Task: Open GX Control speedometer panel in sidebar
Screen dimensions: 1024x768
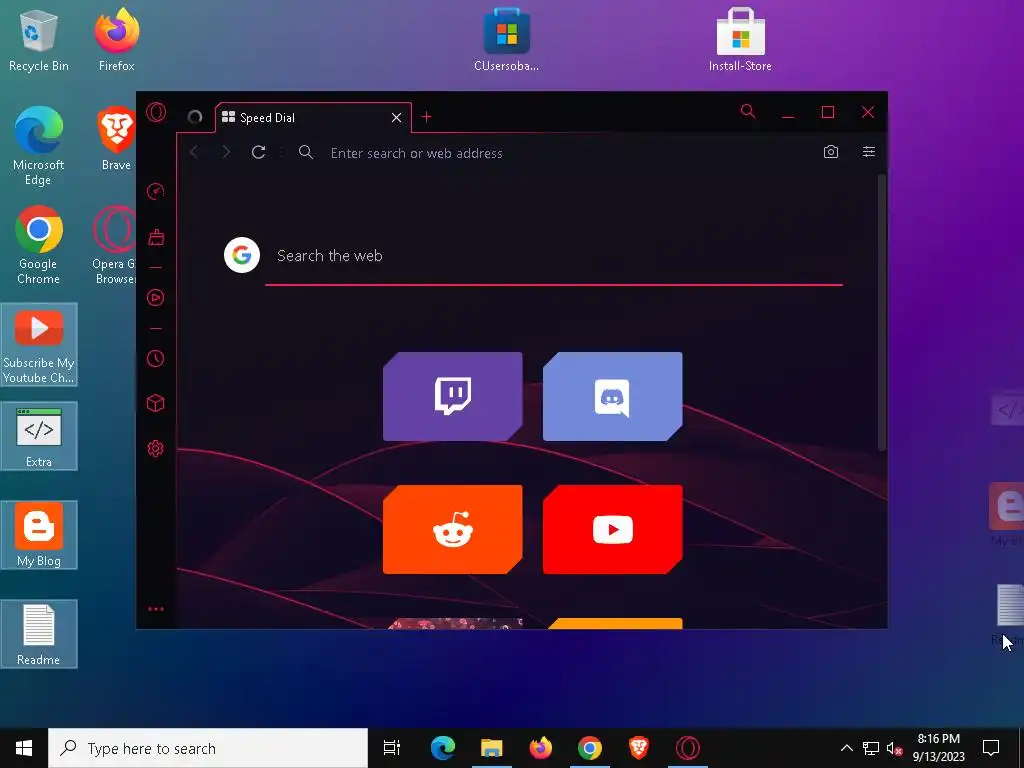Action: 155,191
